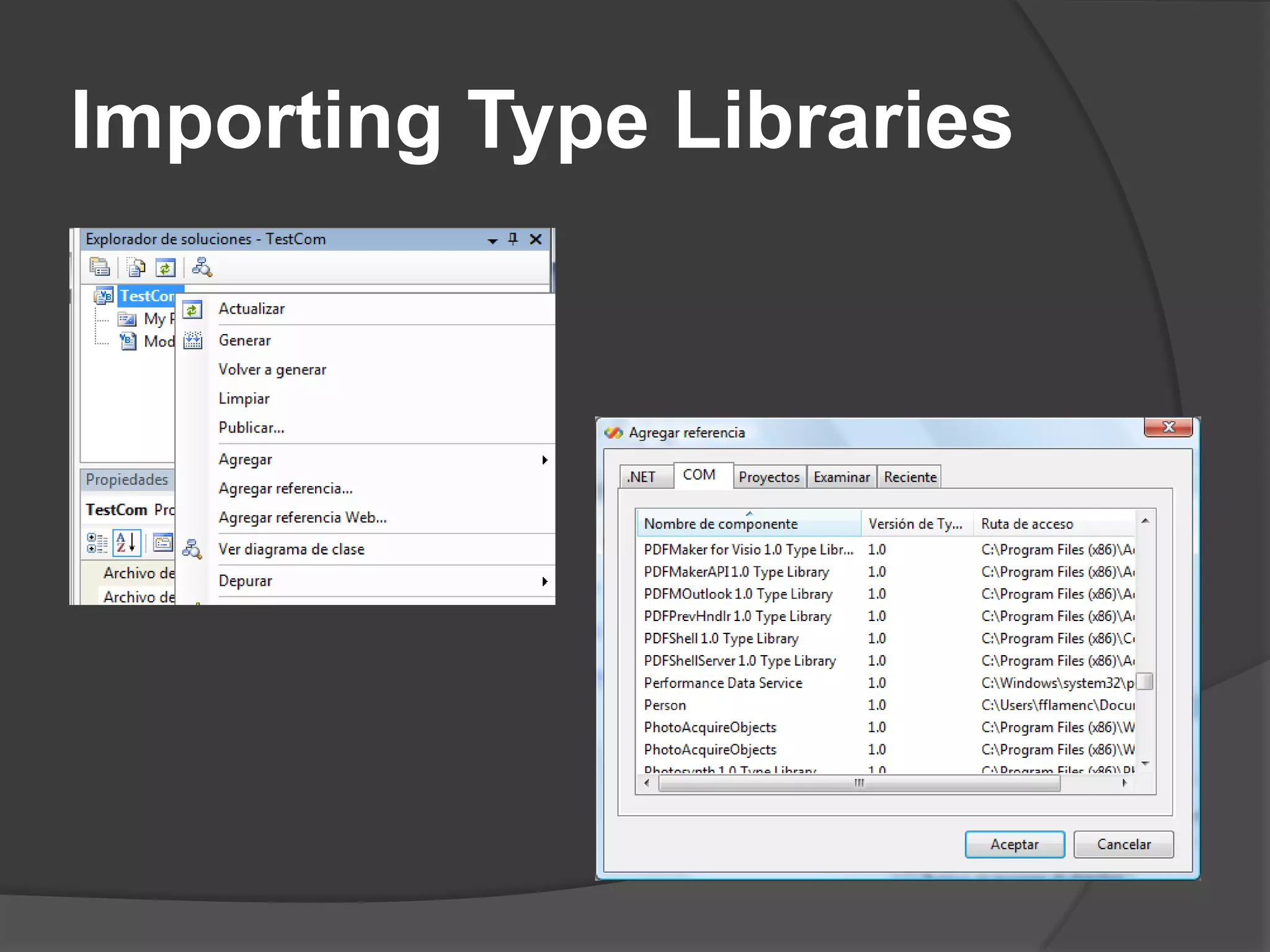Switch to the Examinar tab
The image size is (1270, 952).
click(841, 477)
